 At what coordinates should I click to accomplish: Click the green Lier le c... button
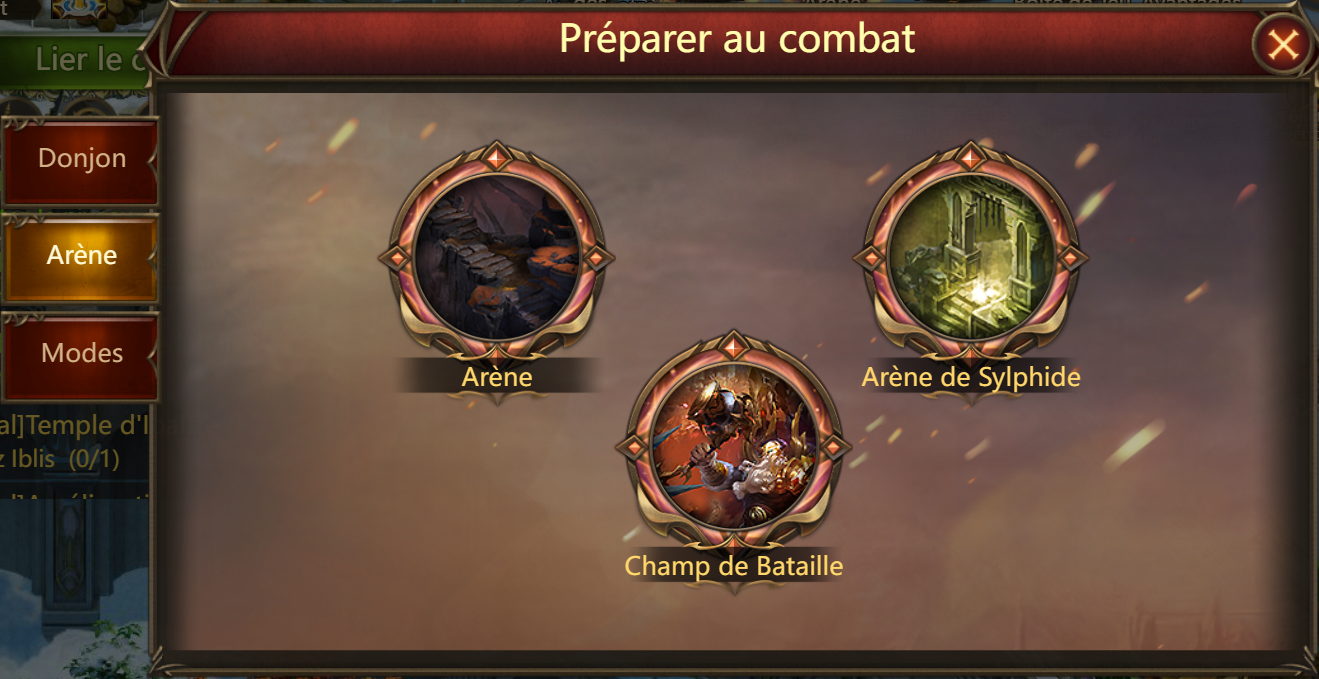click(78, 60)
